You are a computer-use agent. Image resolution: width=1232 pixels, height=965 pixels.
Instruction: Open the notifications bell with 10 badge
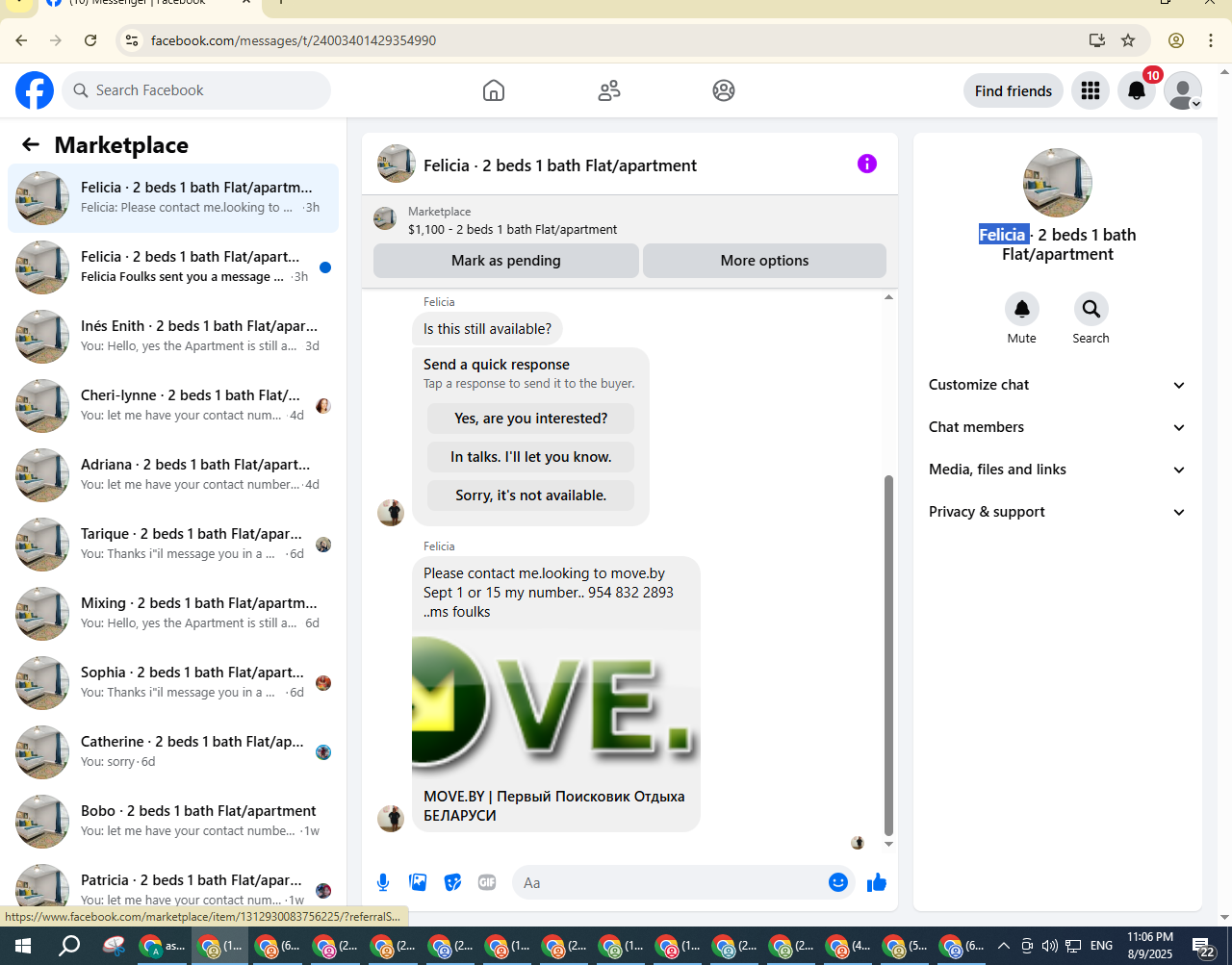pos(1137,90)
